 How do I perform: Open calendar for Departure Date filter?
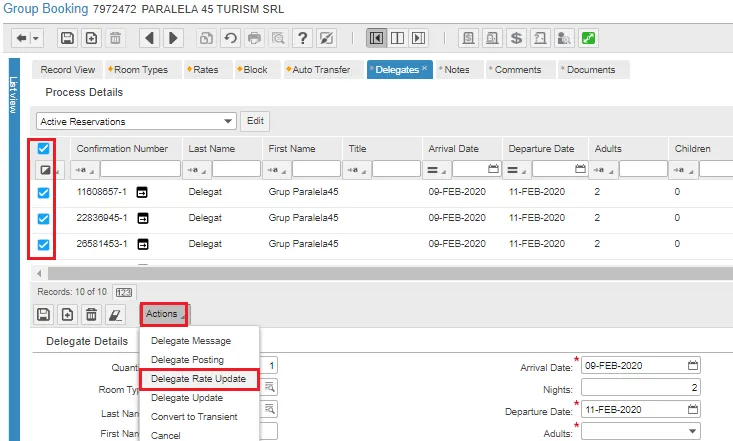tap(580, 169)
